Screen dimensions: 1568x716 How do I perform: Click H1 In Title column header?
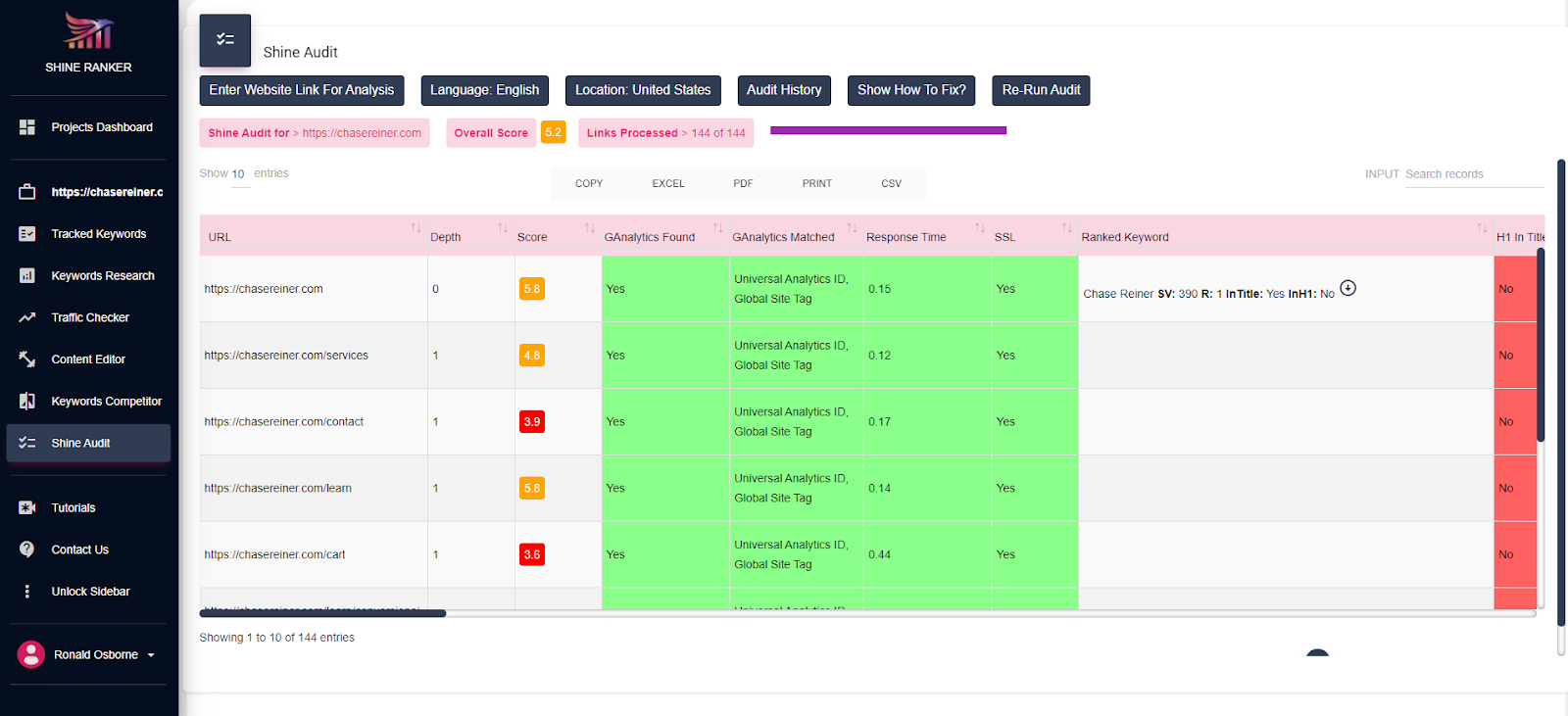[1520, 237]
